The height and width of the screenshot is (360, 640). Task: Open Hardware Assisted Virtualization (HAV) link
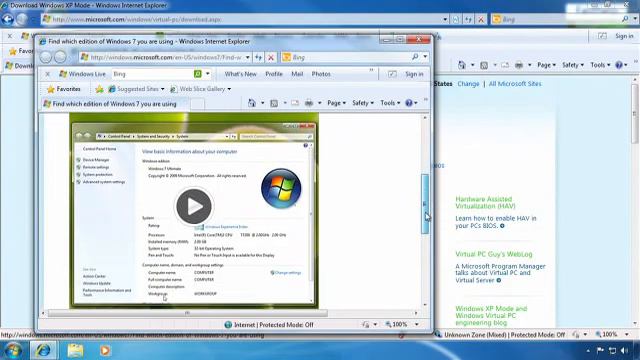485,202
